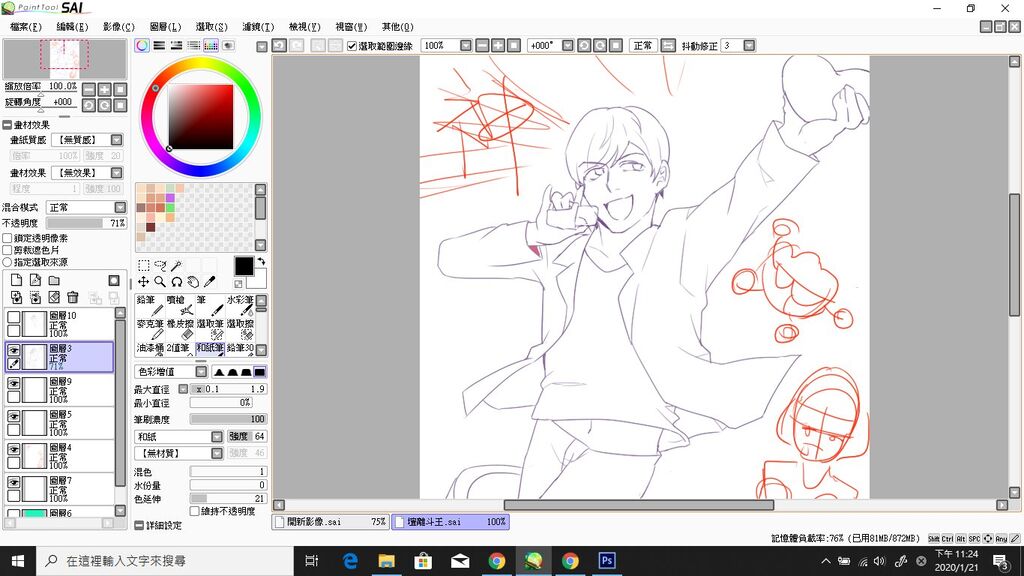Select the 噴槍 airbrush tool
The height and width of the screenshot is (576, 1024).
179,306
